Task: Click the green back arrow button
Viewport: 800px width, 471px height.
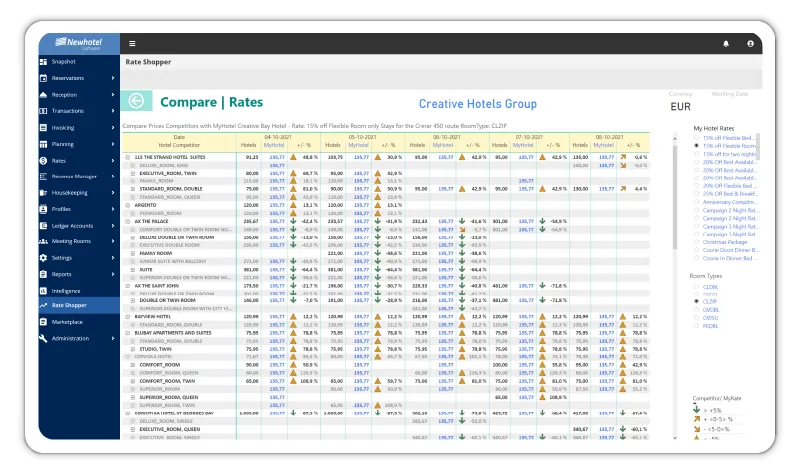Action: [137, 101]
